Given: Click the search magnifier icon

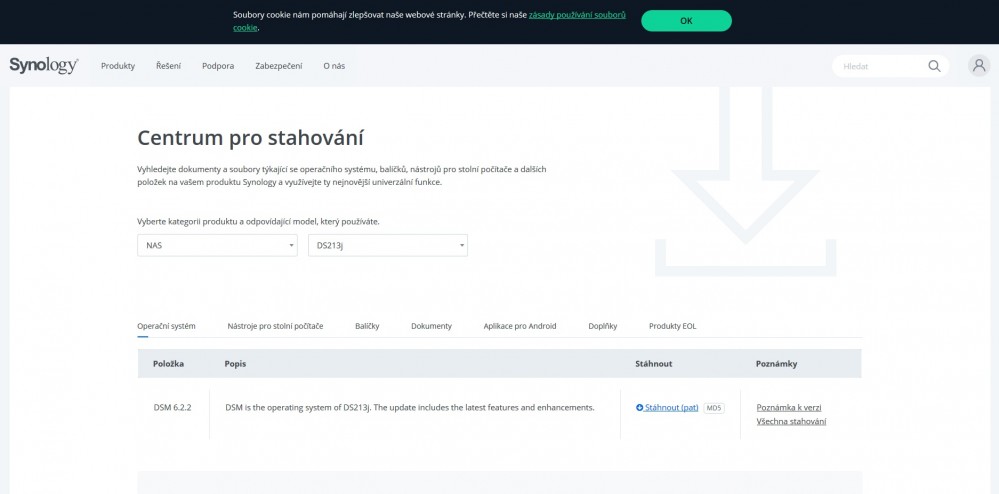Looking at the screenshot, I should 934,66.
